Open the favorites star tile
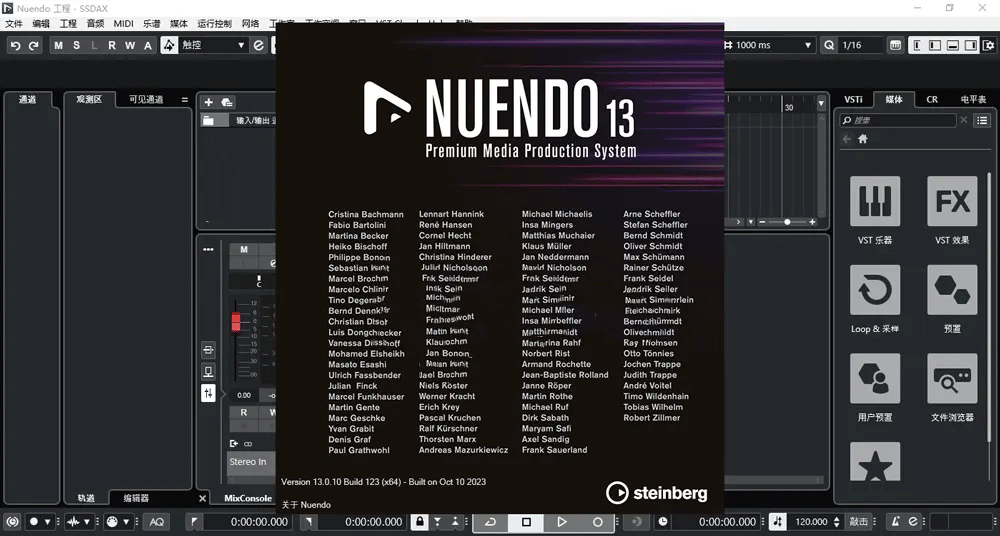Screen dimensions: 1000x536 (875, 462)
